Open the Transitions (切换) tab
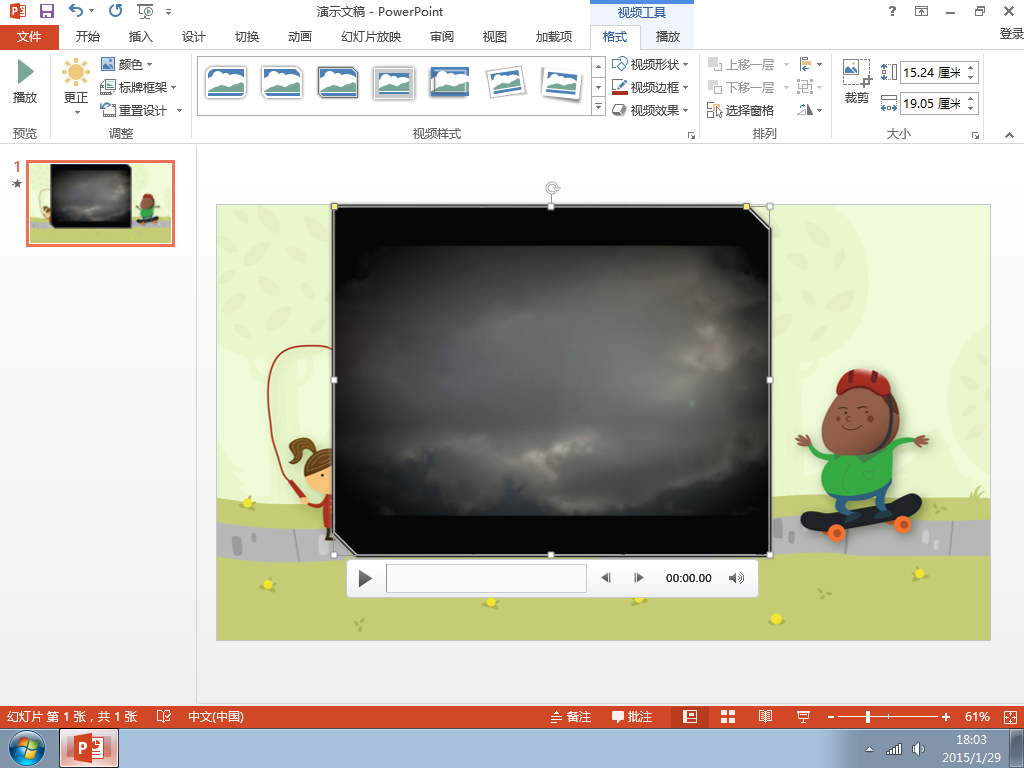 pyautogui.click(x=247, y=37)
